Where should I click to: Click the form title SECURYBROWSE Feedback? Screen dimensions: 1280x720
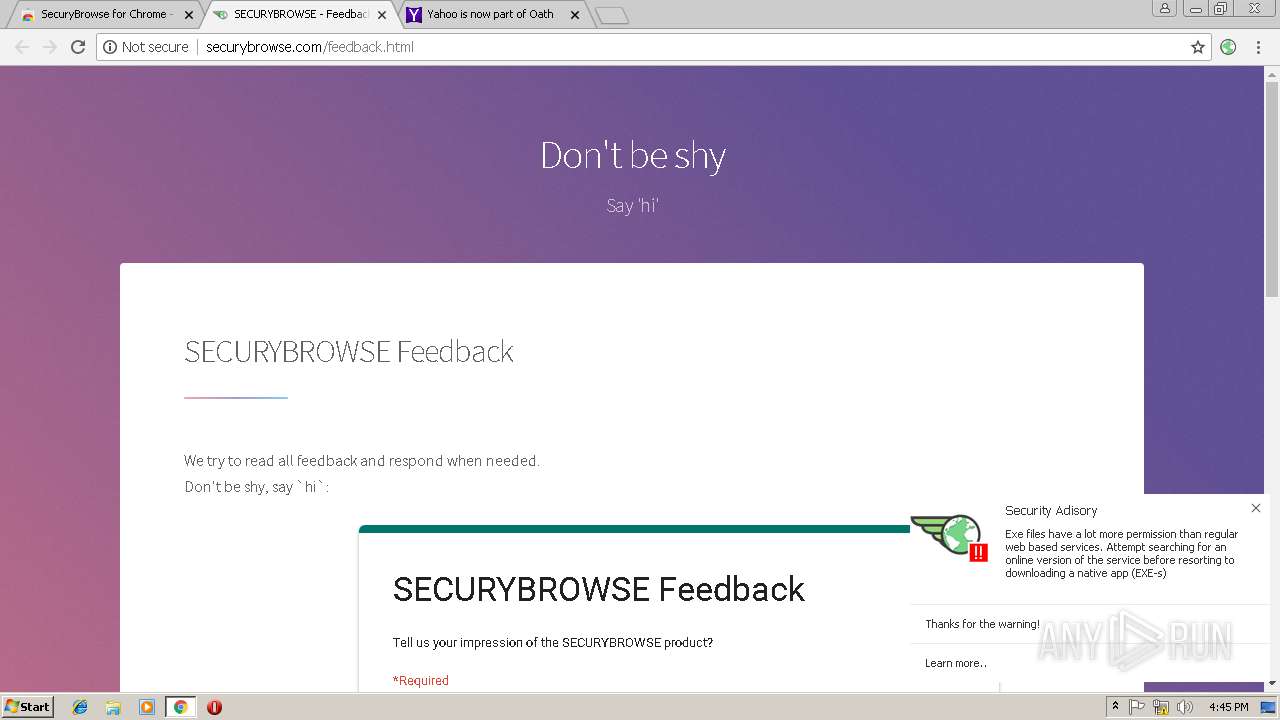[598, 589]
